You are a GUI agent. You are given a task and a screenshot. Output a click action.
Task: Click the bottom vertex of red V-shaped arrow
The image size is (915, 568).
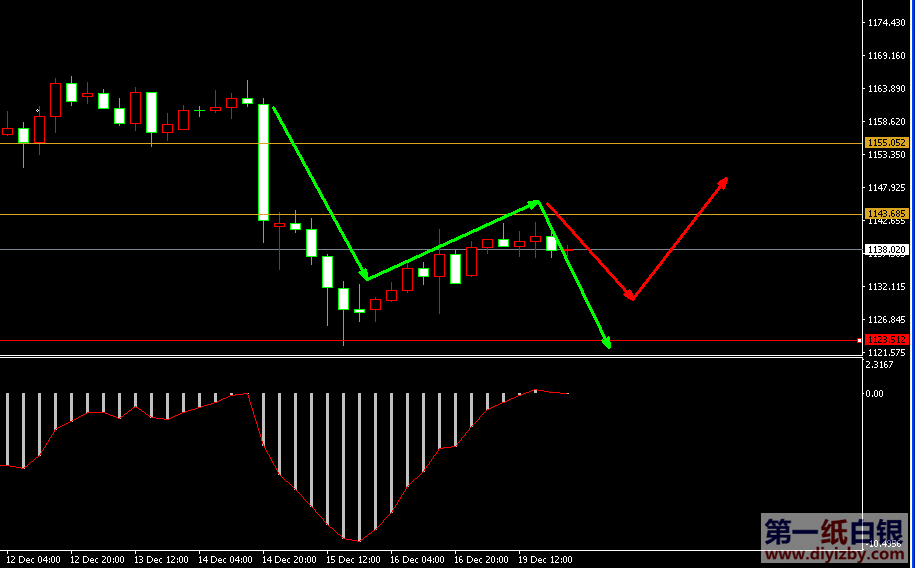click(x=632, y=298)
